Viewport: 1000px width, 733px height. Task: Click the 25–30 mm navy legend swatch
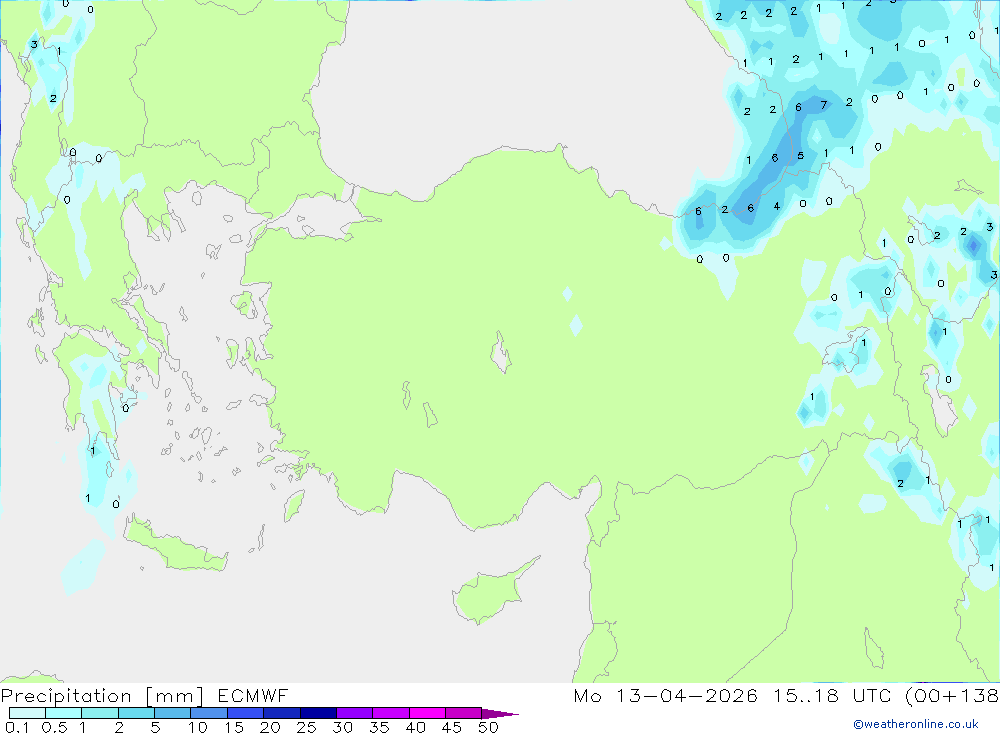click(318, 713)
